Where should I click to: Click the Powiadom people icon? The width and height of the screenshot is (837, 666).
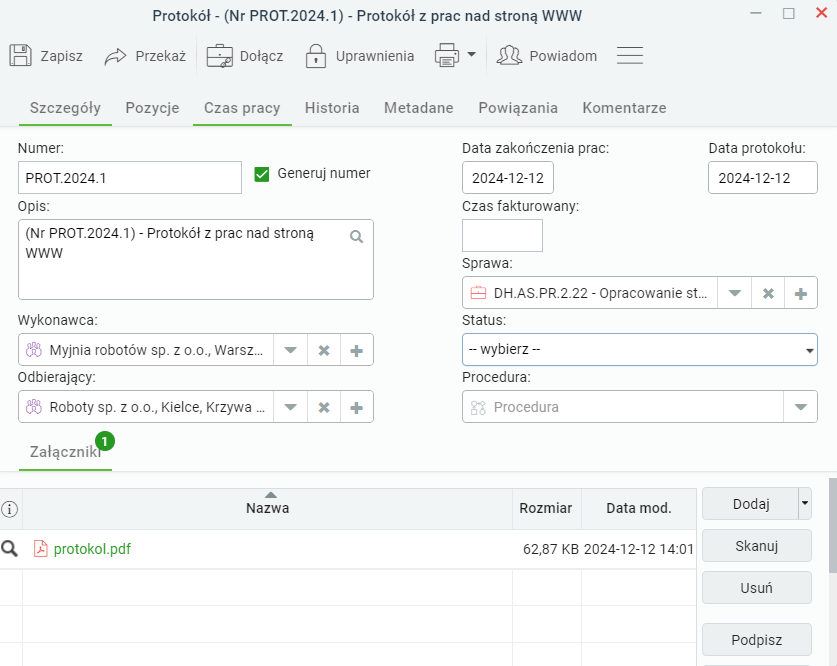click(509, 56)
